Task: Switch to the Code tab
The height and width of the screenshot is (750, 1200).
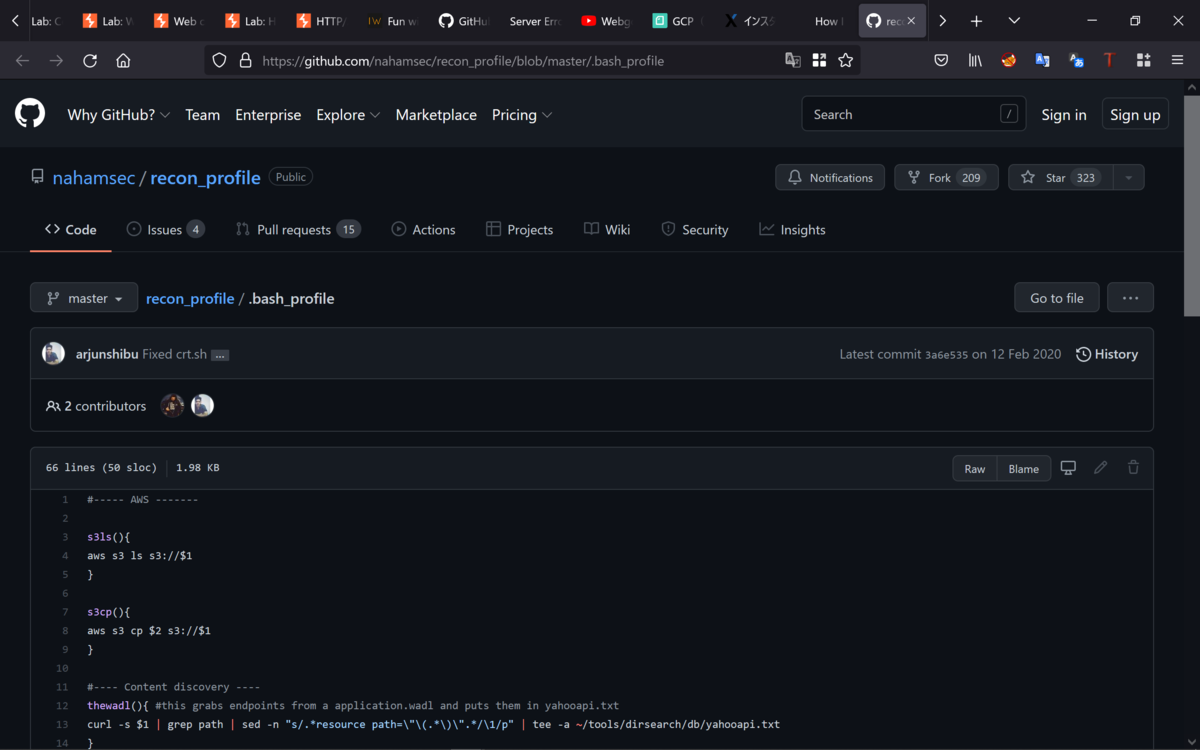Action: tap(70, 229)
